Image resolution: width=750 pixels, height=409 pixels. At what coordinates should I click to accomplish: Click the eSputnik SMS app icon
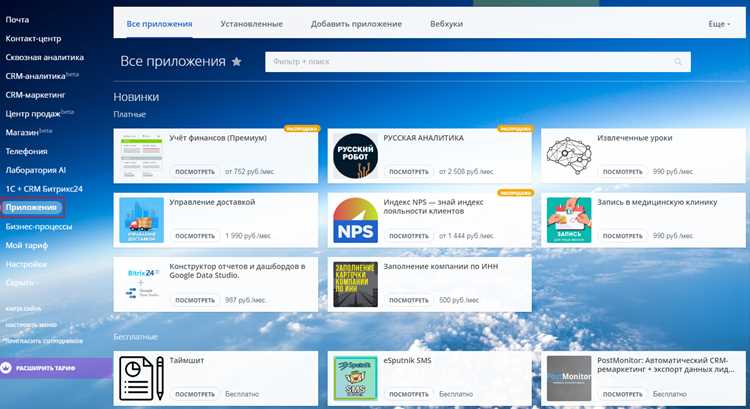click(x=355, y=378)
